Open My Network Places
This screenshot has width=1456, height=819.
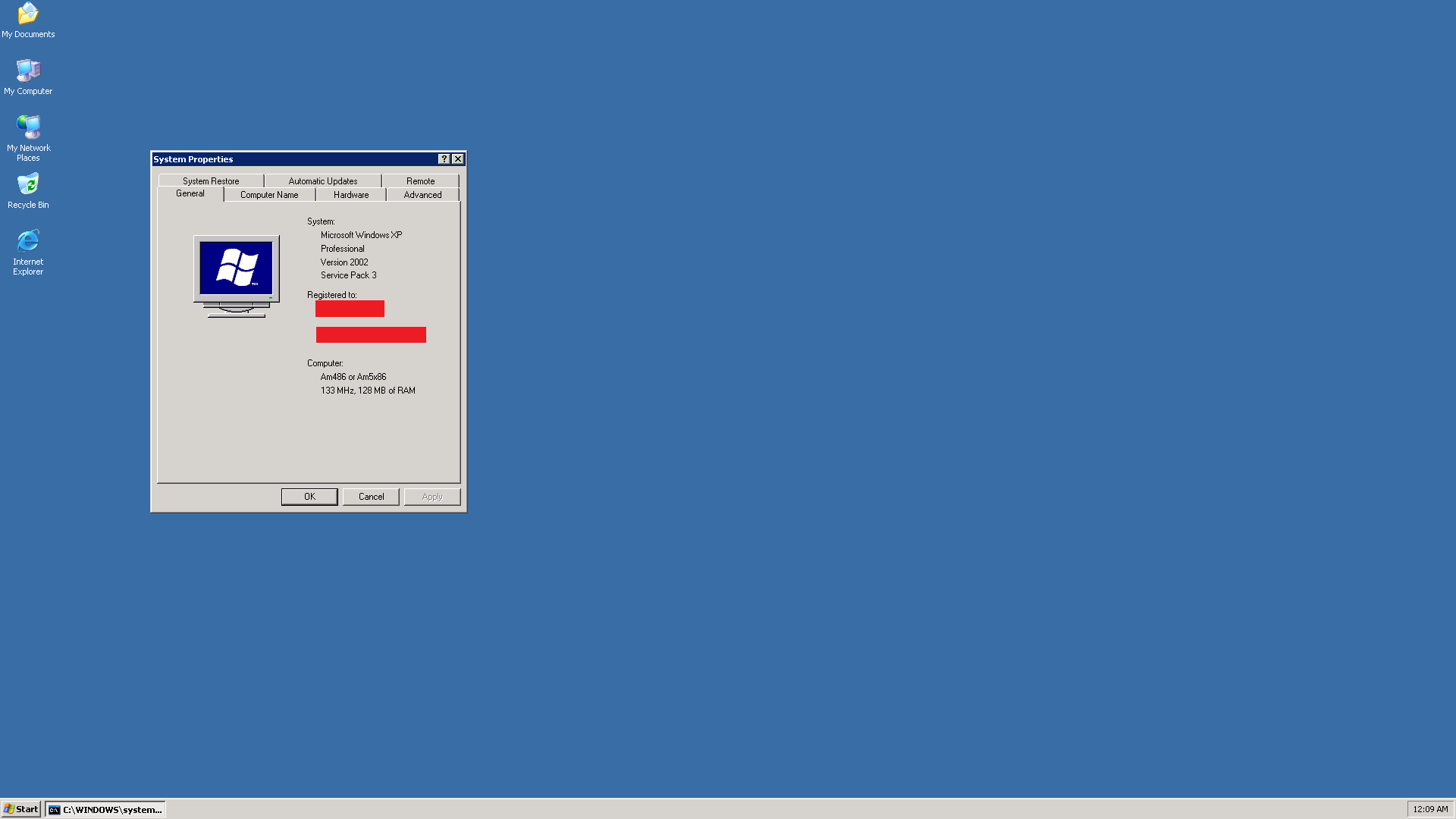tap(28, 127)
